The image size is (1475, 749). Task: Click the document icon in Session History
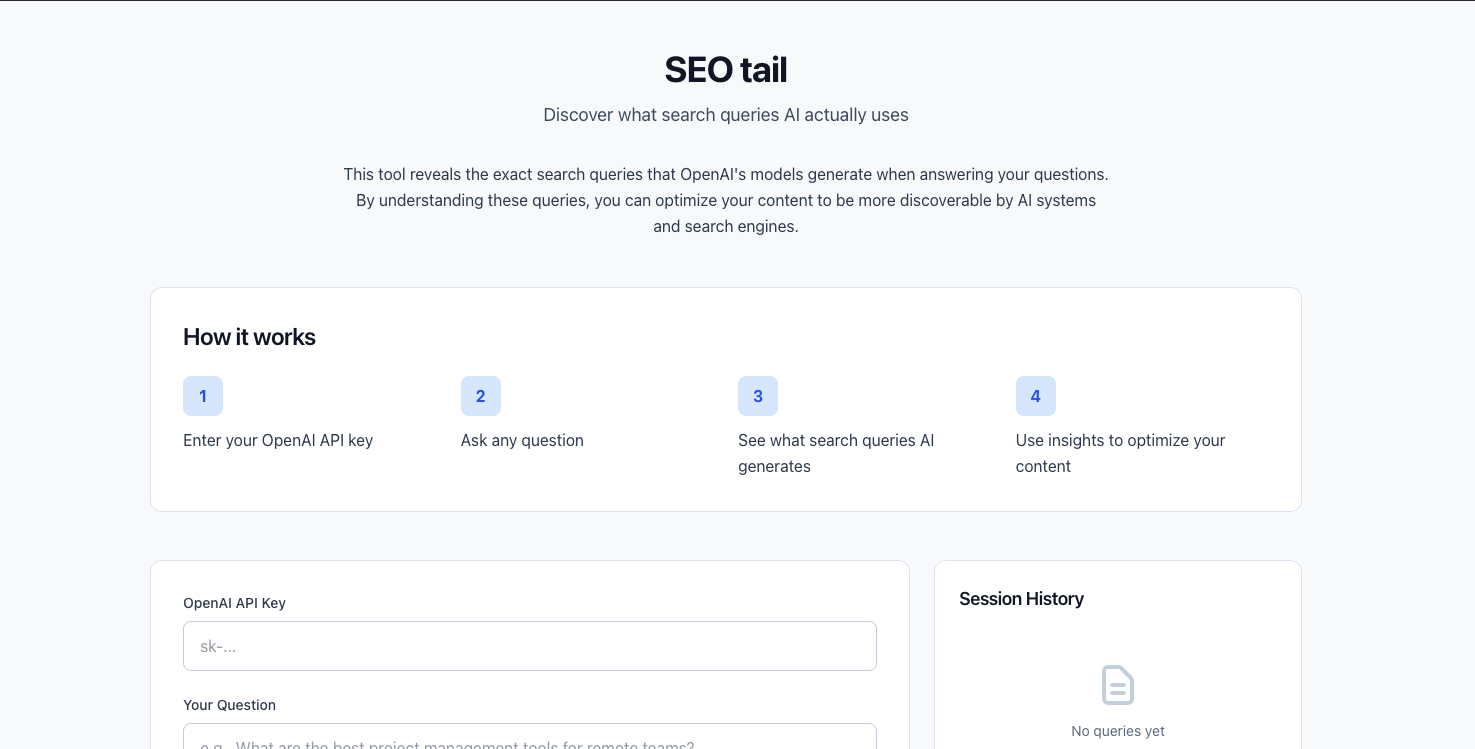click(x=1117, y=685)
